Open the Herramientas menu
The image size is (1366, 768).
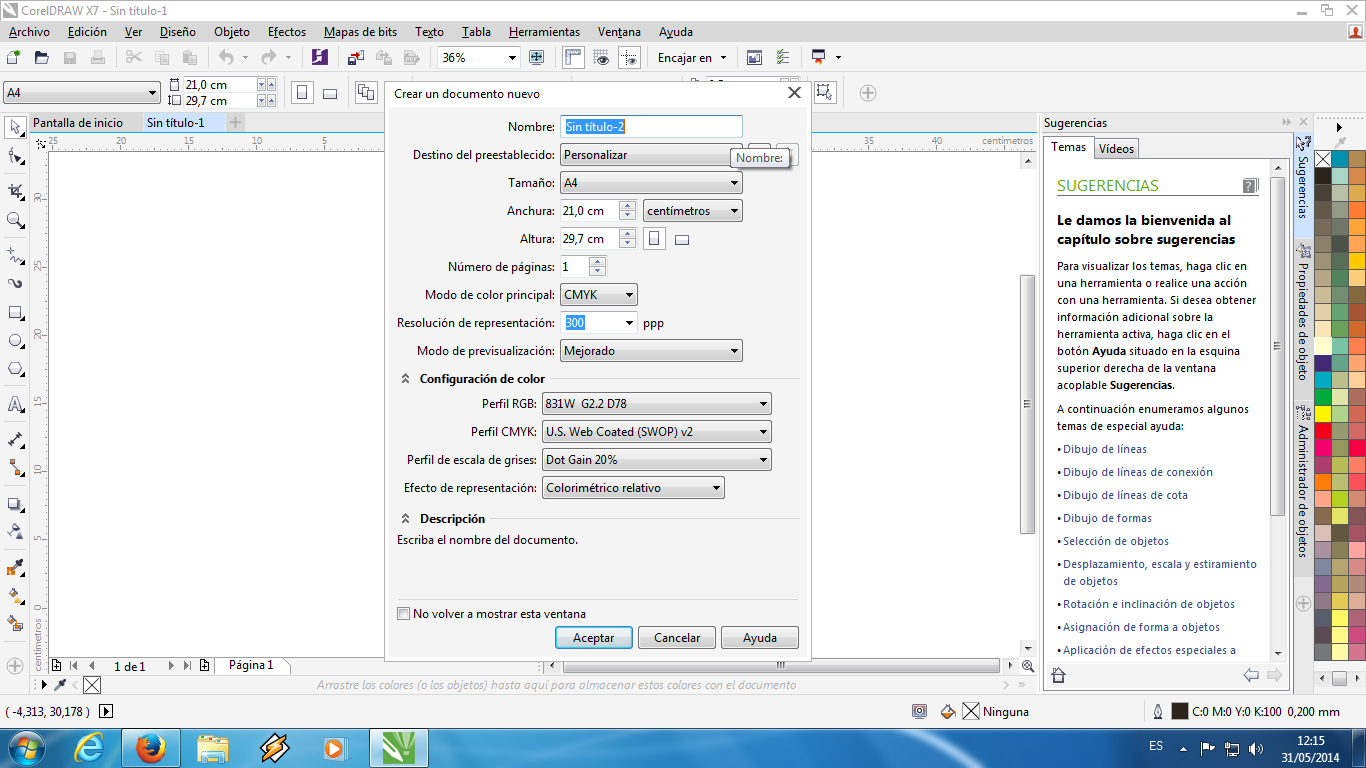click(x=544, y=32)
